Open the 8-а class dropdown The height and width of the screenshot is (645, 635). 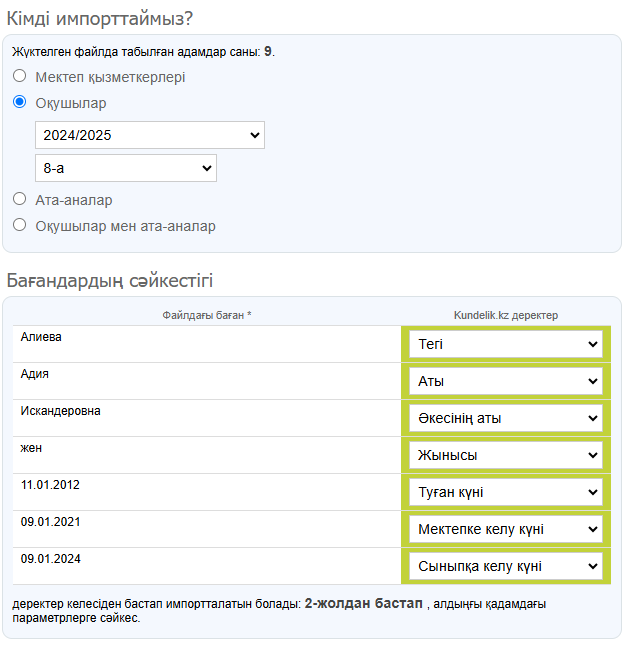126,168
